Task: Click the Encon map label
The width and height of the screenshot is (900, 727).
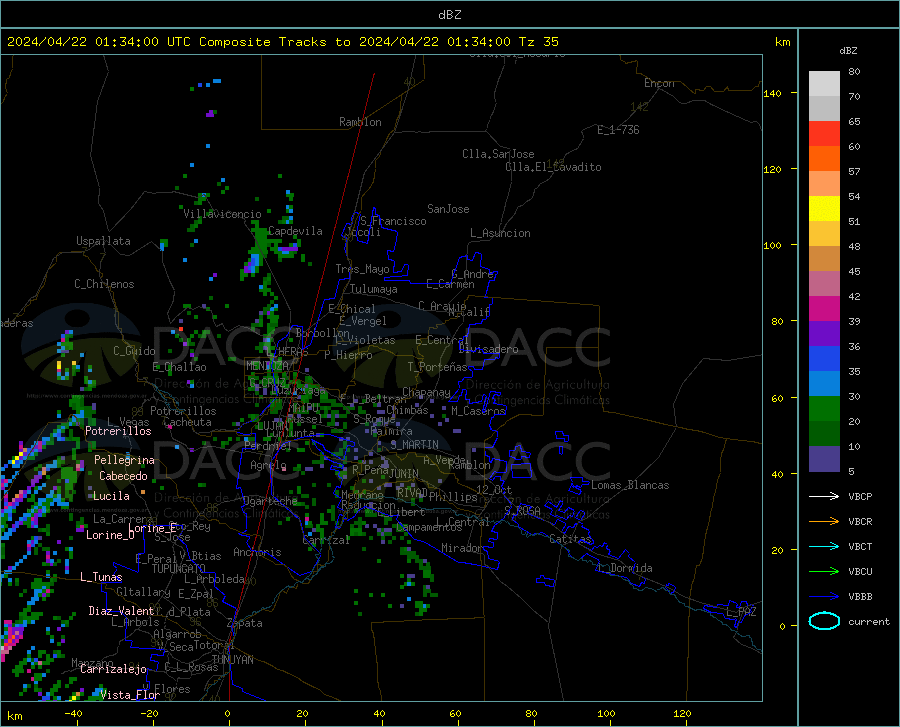Action: pyautogui.click(x=659, y=83)
